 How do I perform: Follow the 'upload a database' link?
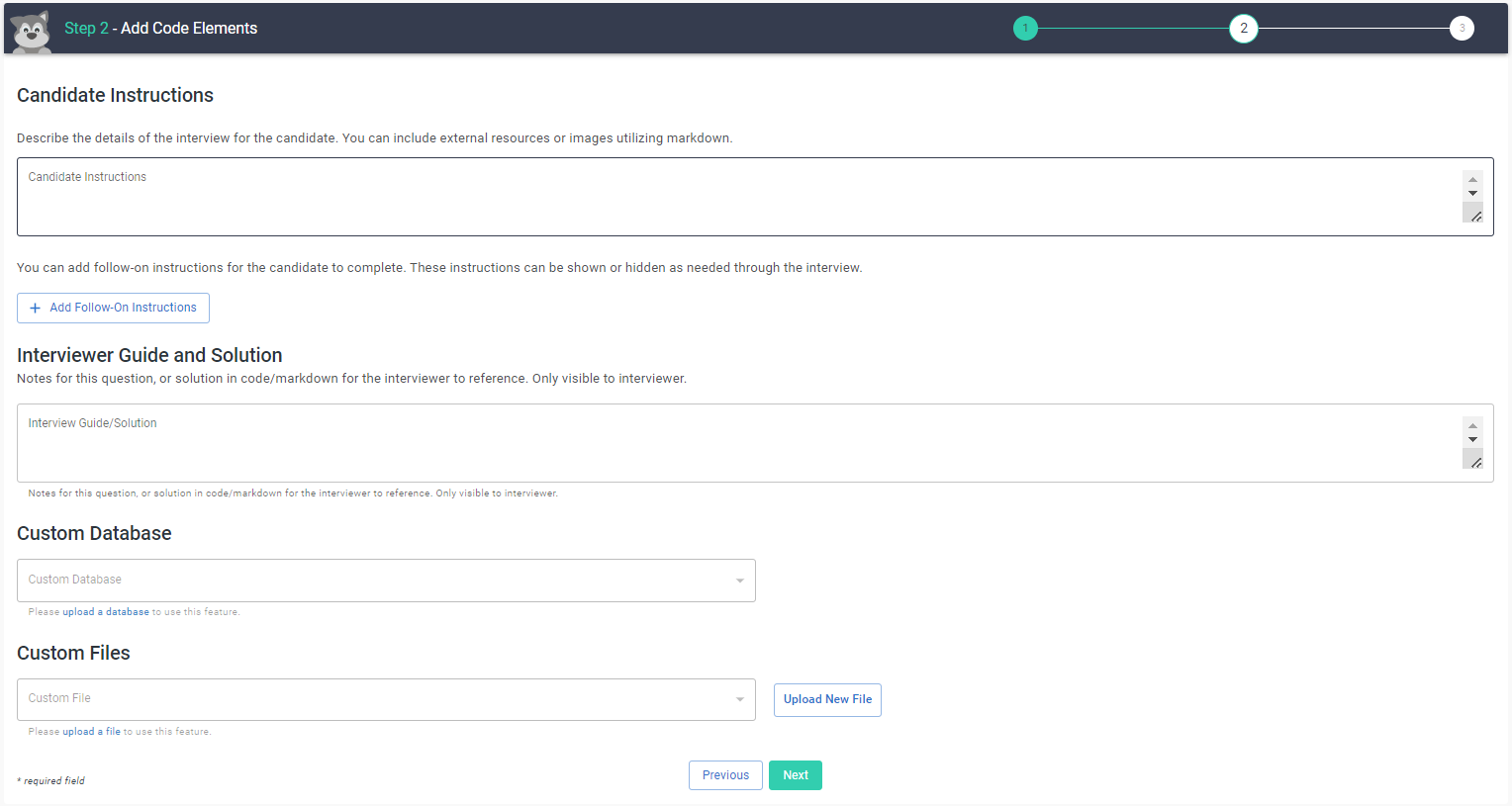(x=106, y=612)
